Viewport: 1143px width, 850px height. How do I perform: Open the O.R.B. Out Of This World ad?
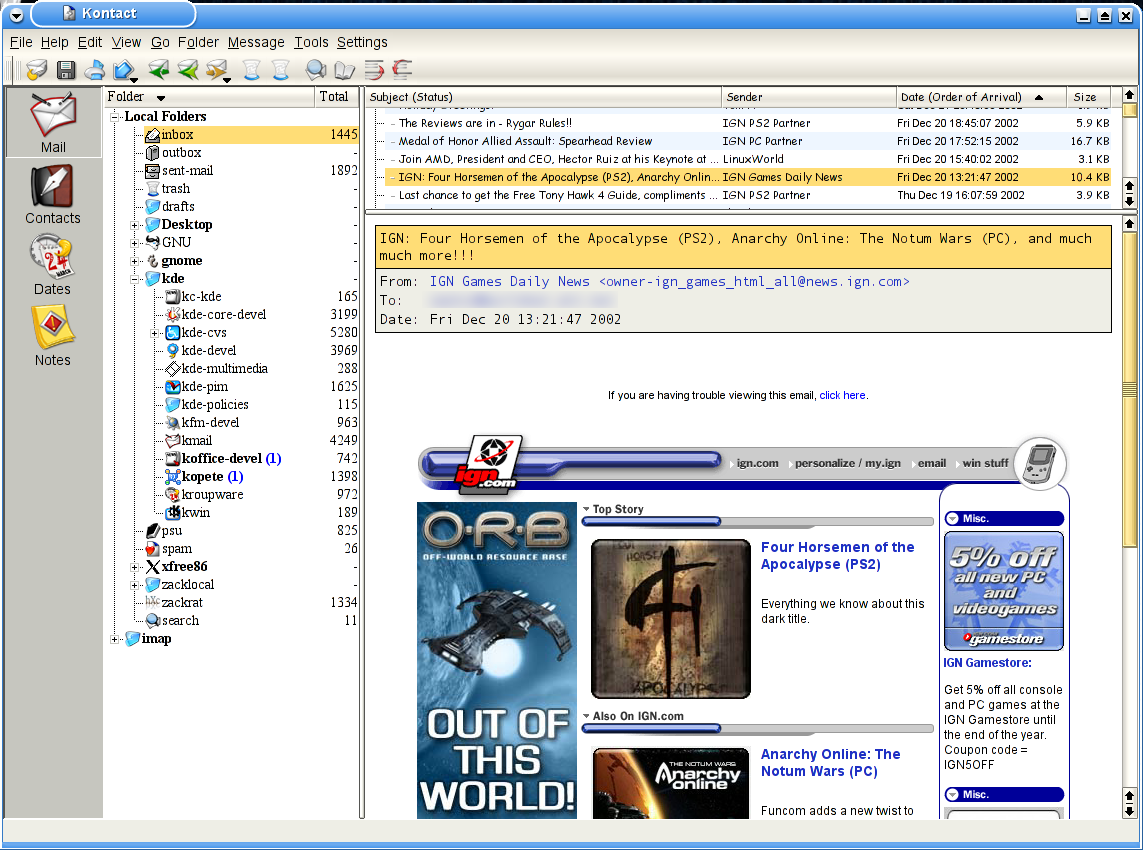pyautogui.click(x=496, y=660)
